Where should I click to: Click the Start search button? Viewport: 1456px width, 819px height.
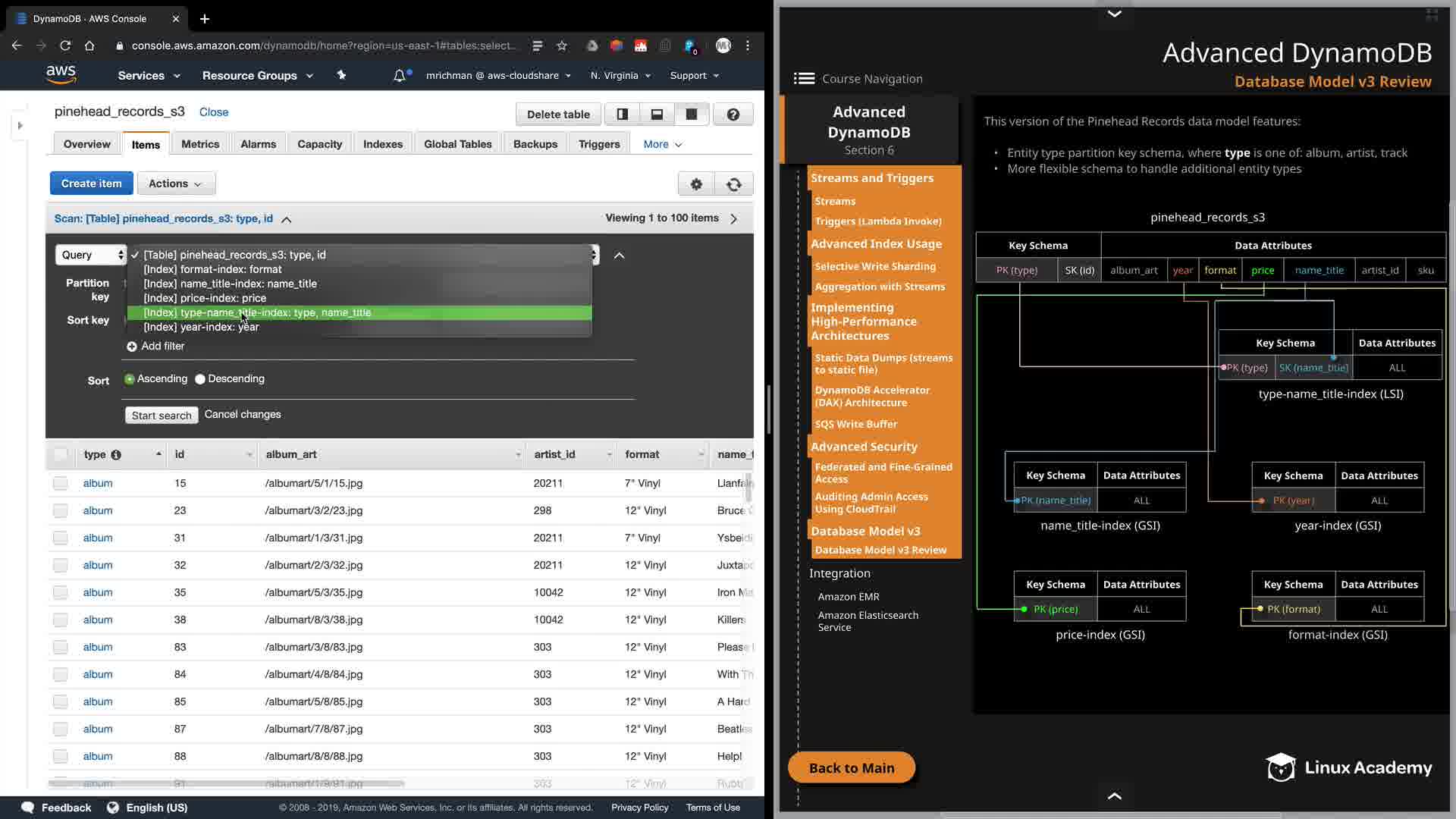(x=162, y=416)
